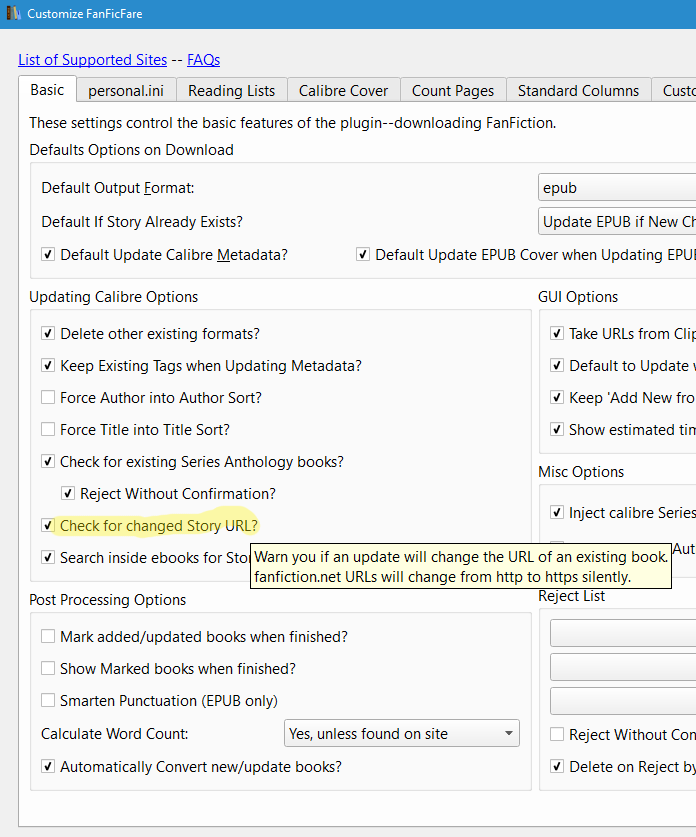Switch to the personal.ini tab
Viewport: 696px width, 837px height.
click(126, 91)
